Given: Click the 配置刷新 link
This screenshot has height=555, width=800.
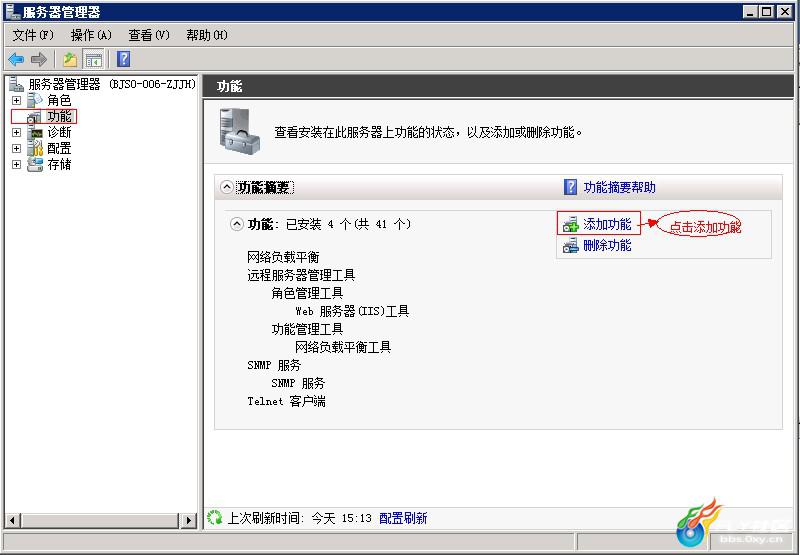Looking at the screenshot, I should (x=403, y=518).
